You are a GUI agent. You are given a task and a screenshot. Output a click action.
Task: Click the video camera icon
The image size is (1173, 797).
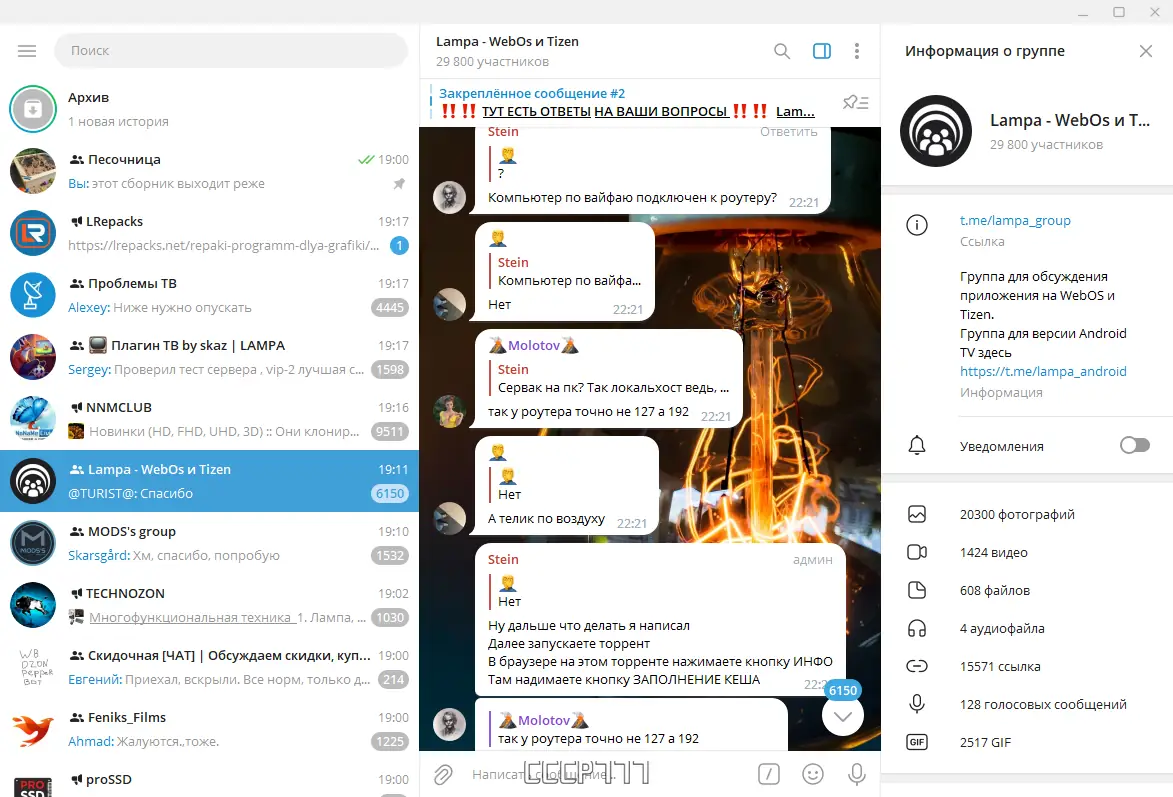click(x=916, y=552)
